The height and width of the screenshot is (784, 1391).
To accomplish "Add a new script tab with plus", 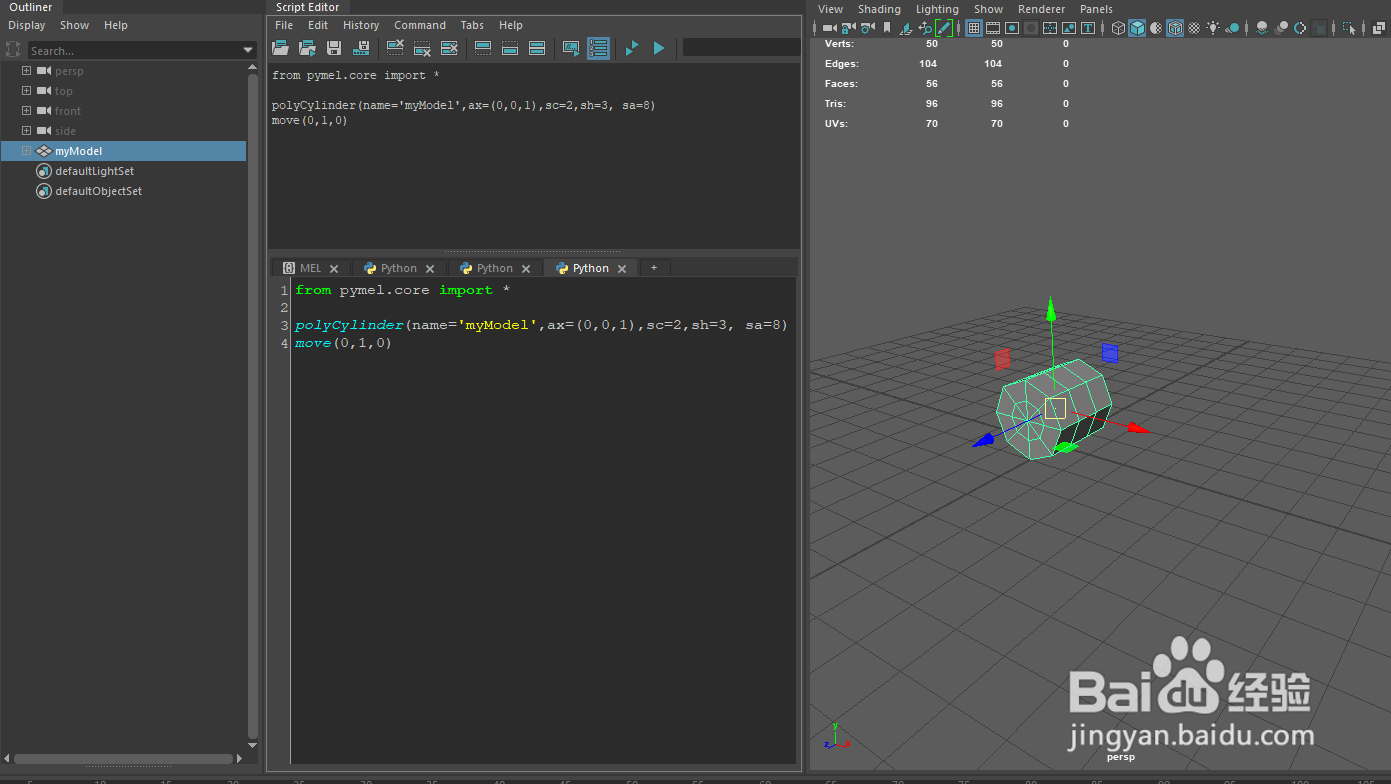I will (654, 268).
